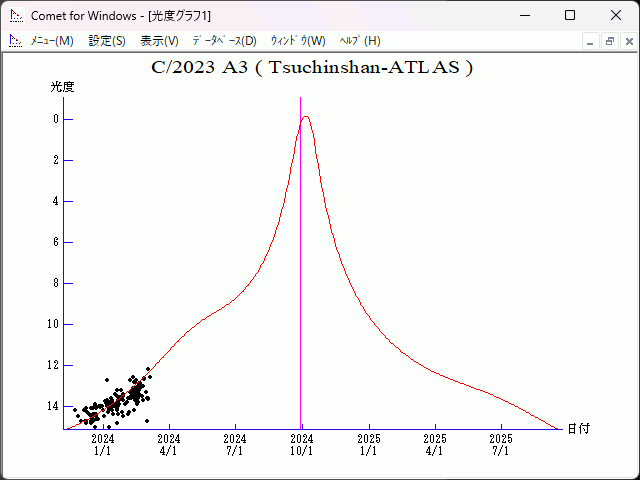Click magnitude value 14 on the axis
This screenshot has width=640, height=480.
pyautogui.click(x=53, y=406)
